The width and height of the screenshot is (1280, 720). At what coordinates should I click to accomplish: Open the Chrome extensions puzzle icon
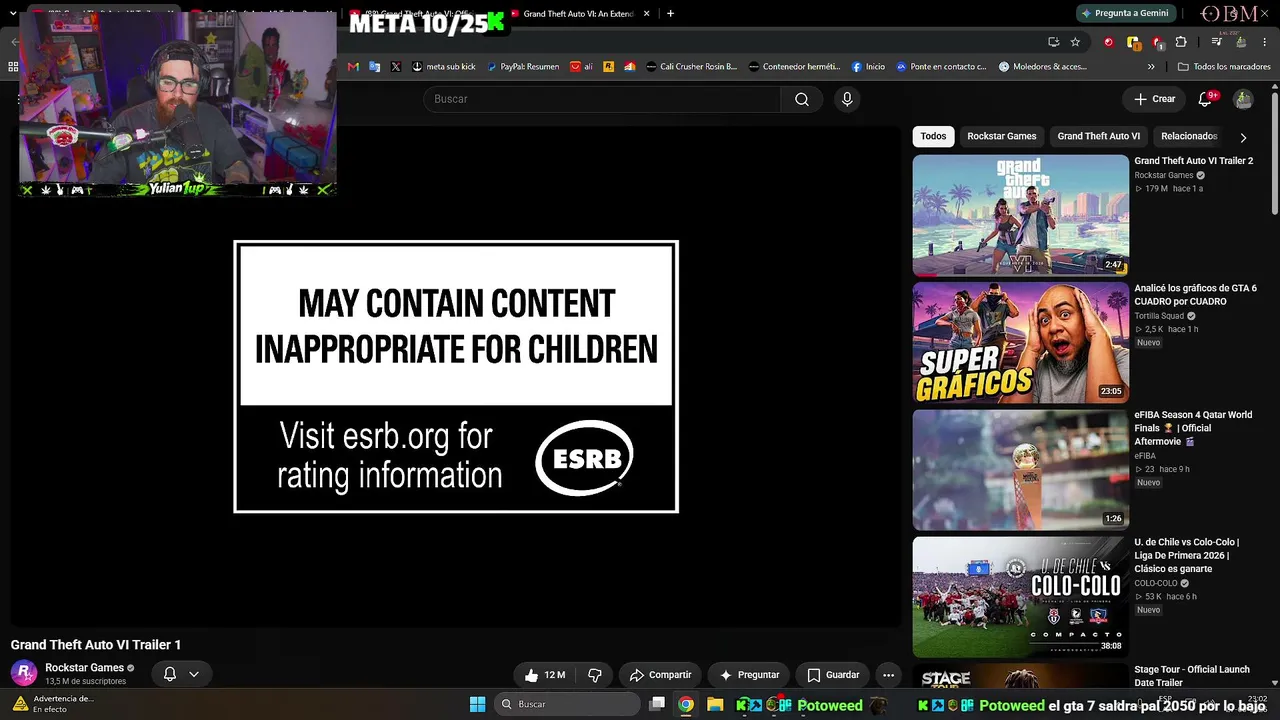pos(1181,42)
